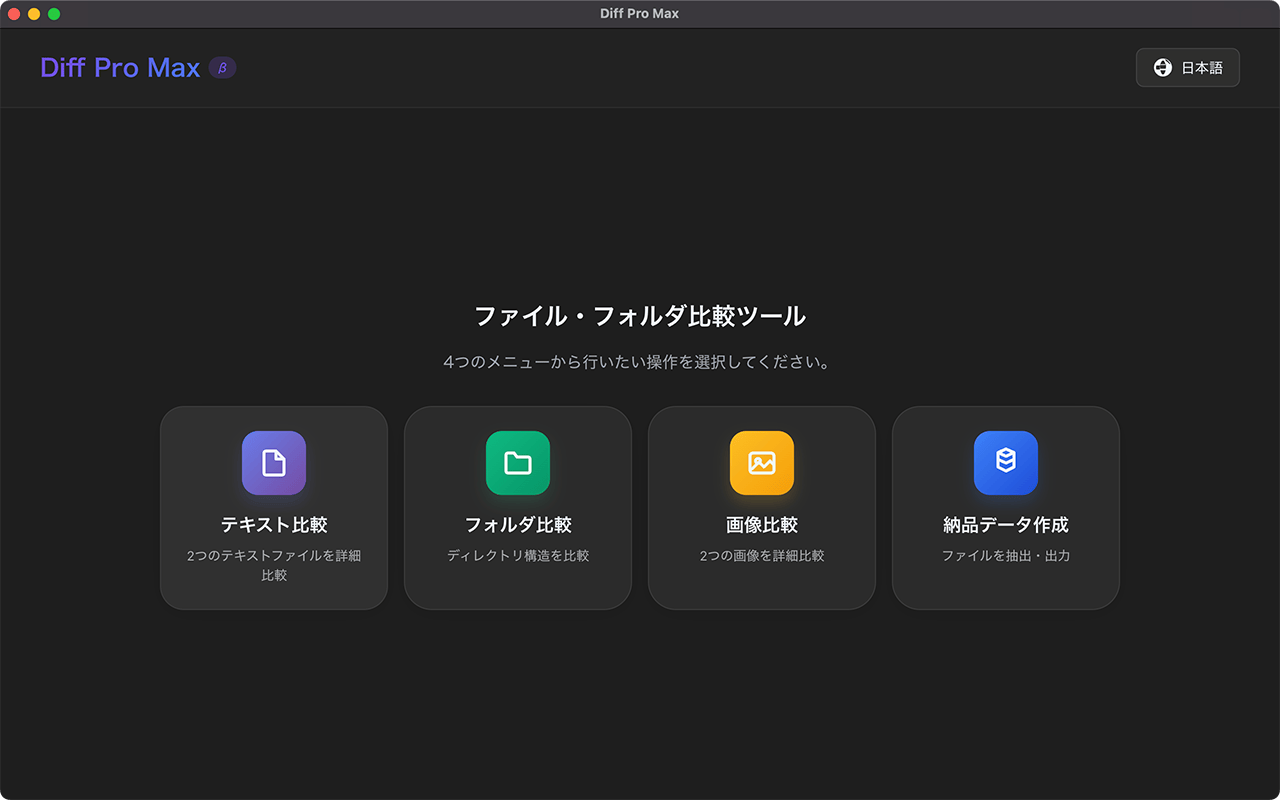1280x800 pixels.
Task: Open テキスト比較 to compare two text files
Action: click(273, 507)
